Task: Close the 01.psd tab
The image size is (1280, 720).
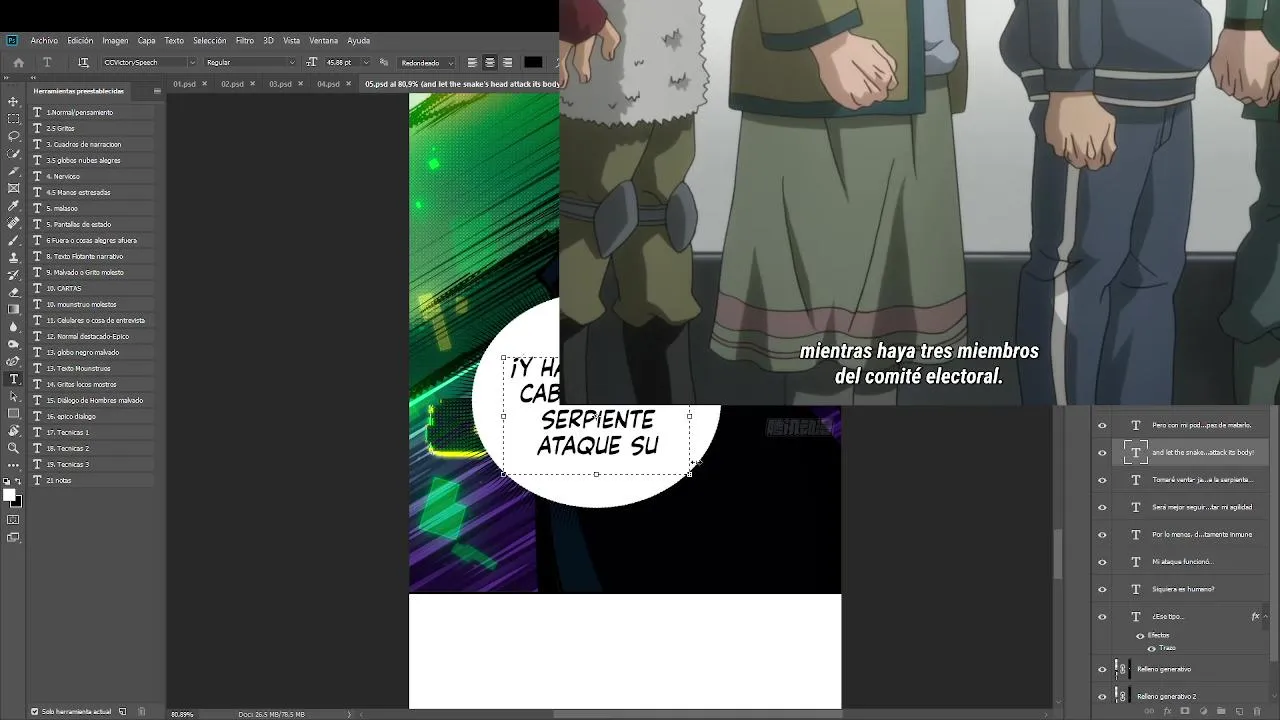Action: pos(205,84)
